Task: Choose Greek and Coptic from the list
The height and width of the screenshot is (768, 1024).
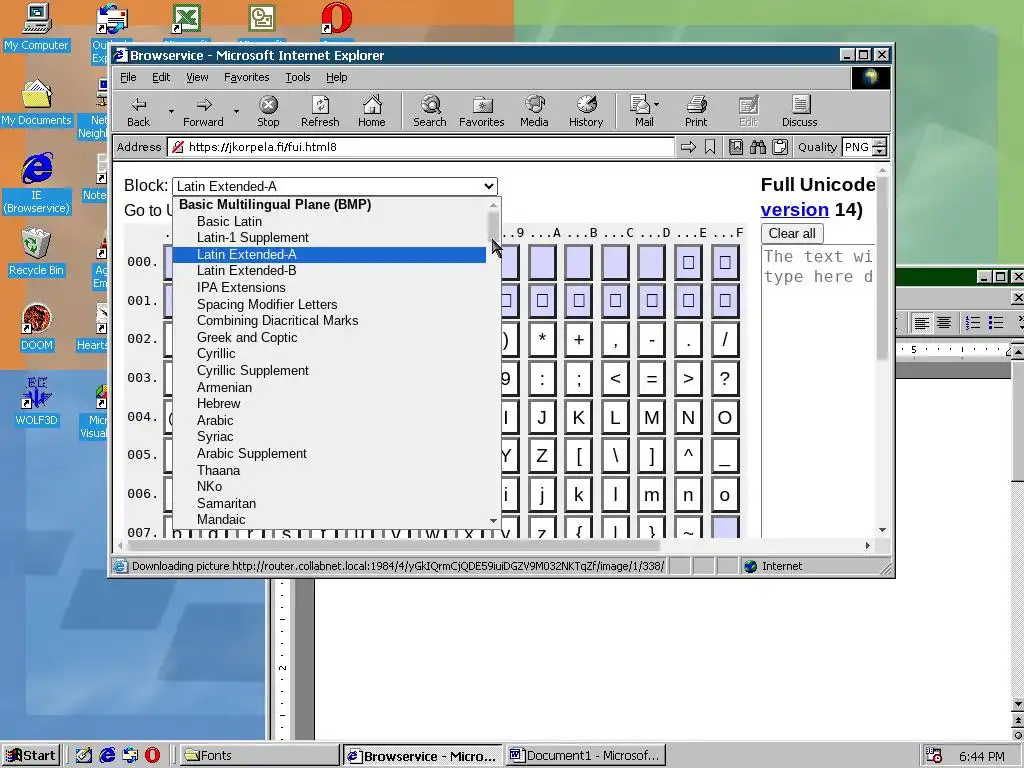Action: (330, 338)
